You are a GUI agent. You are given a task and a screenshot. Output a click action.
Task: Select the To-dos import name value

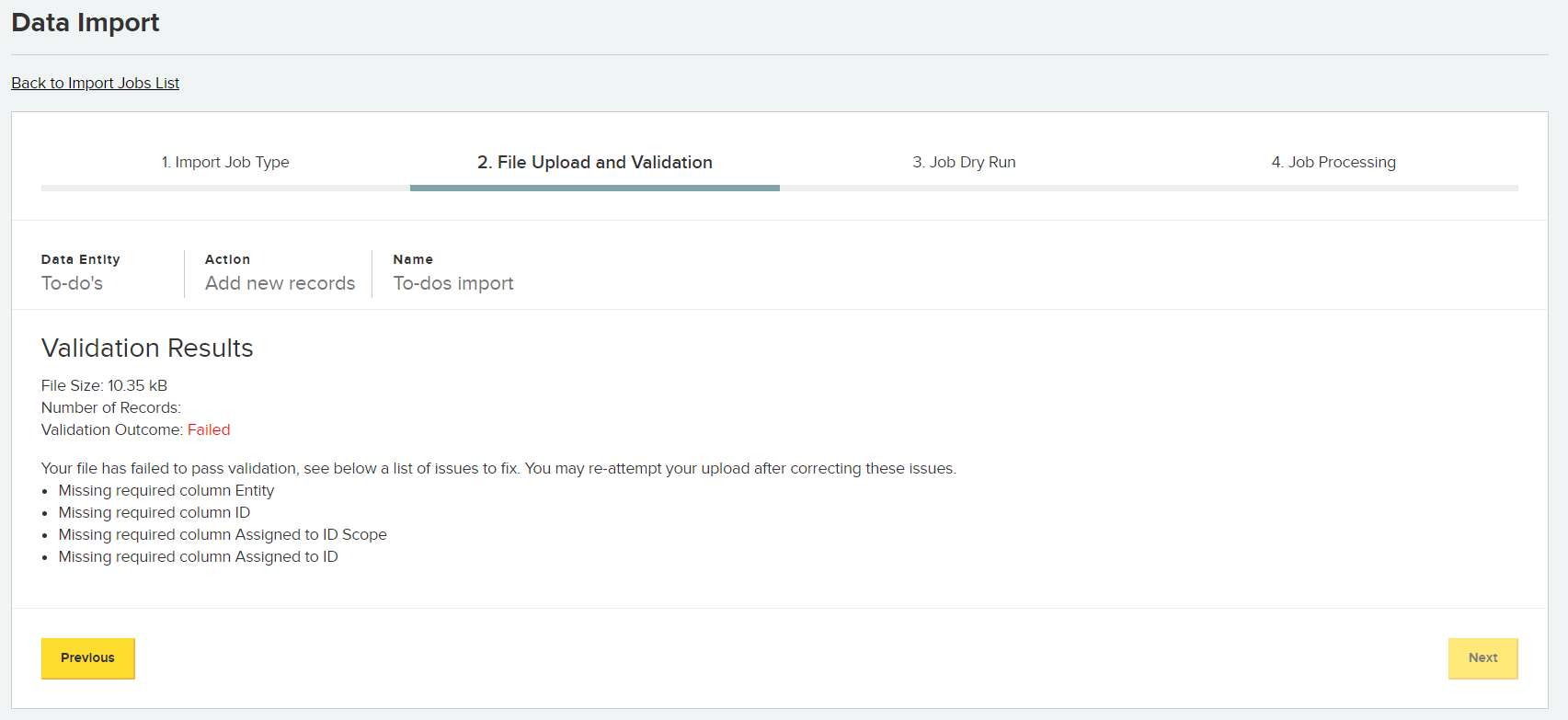click(453, 283)
